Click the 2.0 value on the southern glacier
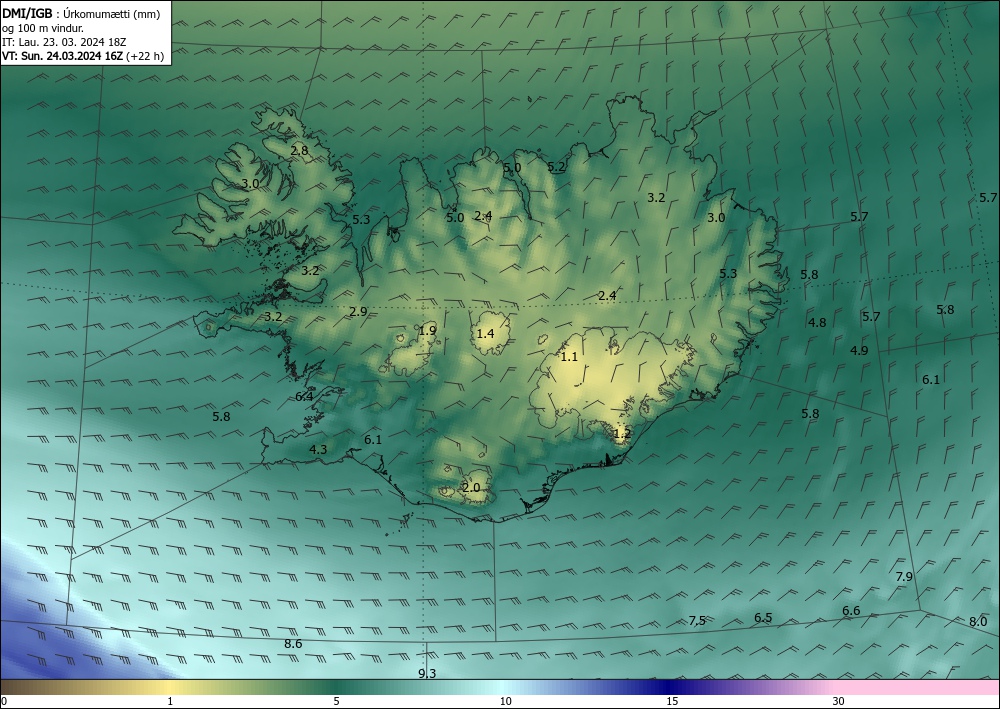The image size is (1000, 709). pos(471,488)
